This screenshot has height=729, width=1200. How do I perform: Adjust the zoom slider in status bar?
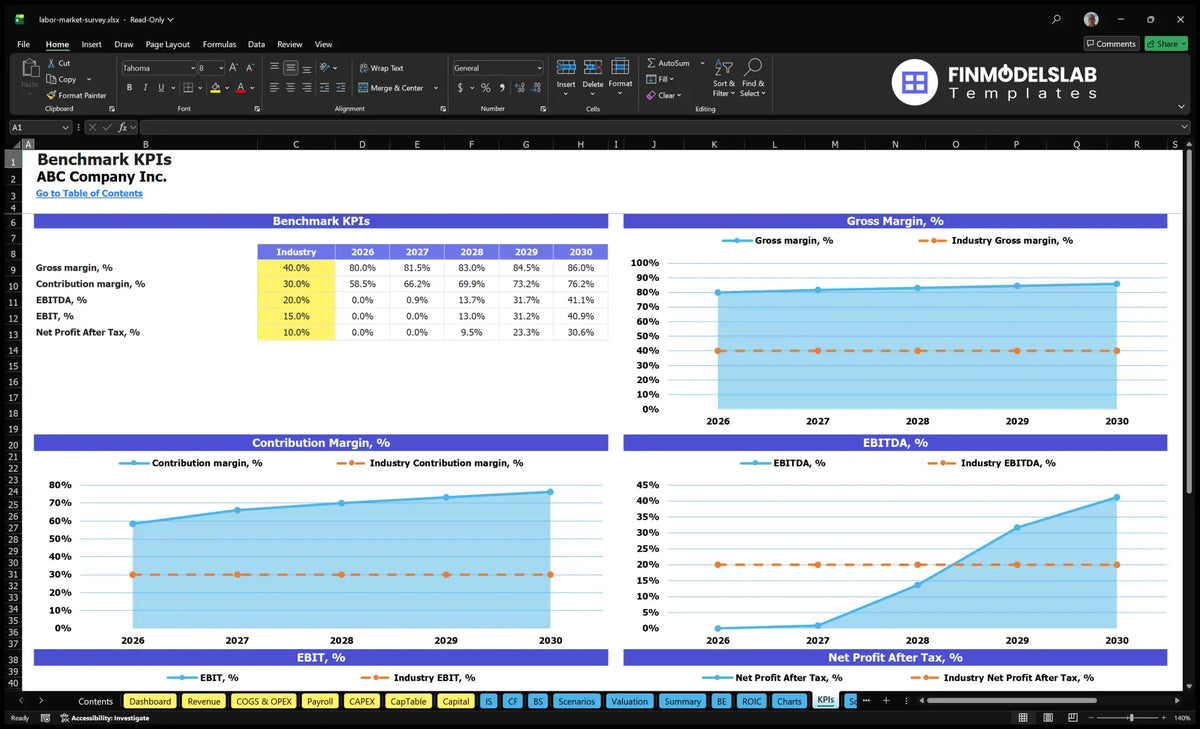coord(1132,718)
